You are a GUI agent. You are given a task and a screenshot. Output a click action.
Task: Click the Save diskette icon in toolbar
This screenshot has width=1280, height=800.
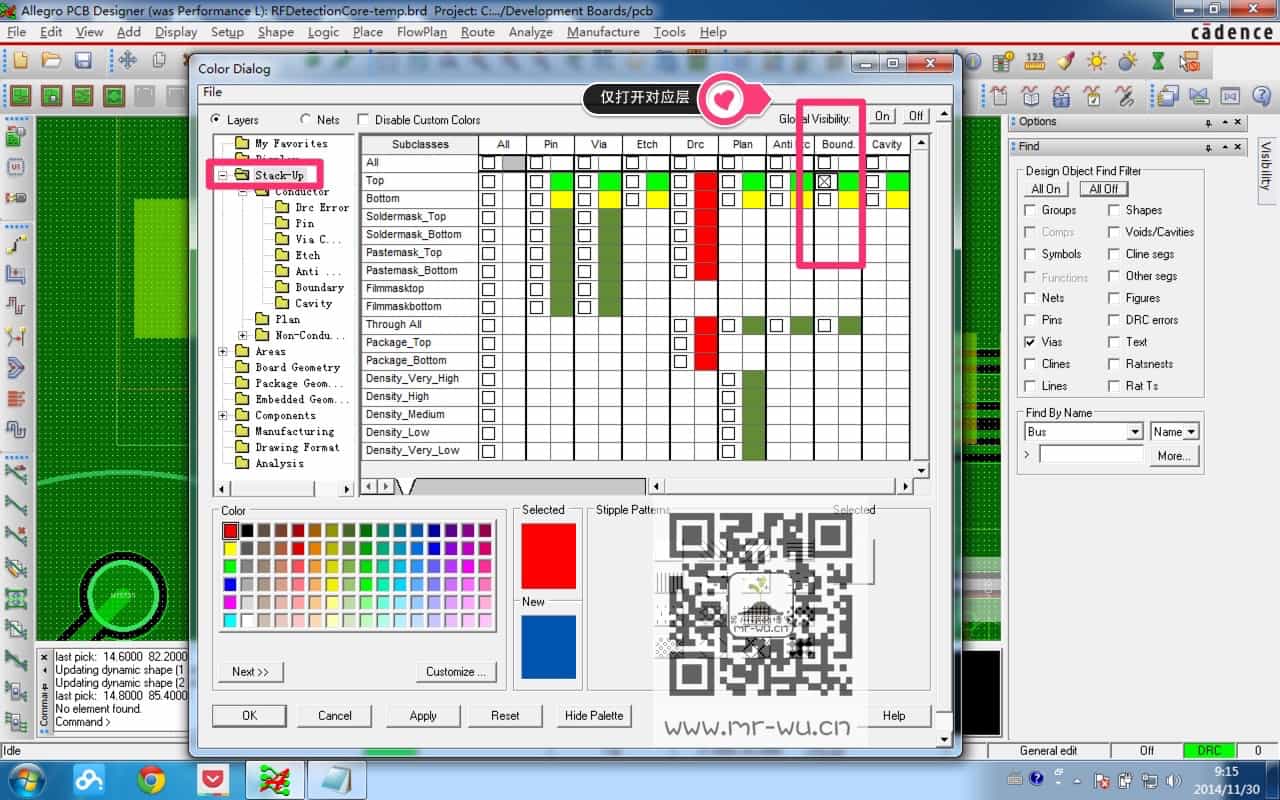(x=83, y=61)
